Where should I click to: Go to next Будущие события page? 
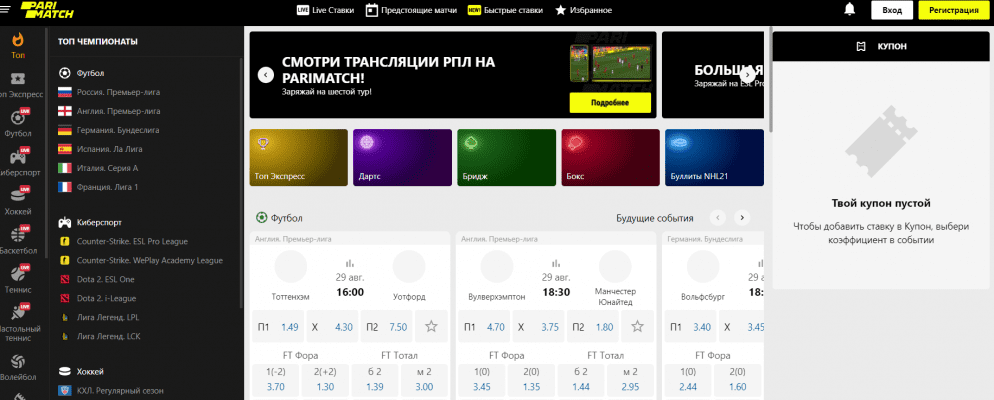pyautogui.click(x=742, y=217)
